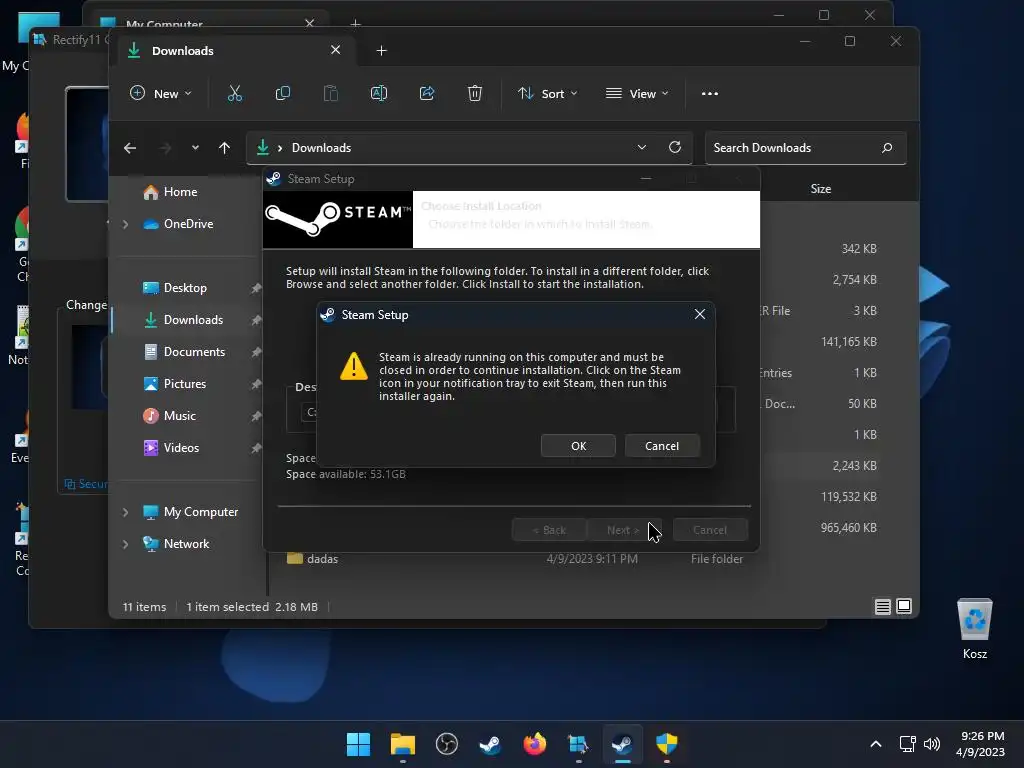Select Home in the navigation pane

(x=180, y=192)
